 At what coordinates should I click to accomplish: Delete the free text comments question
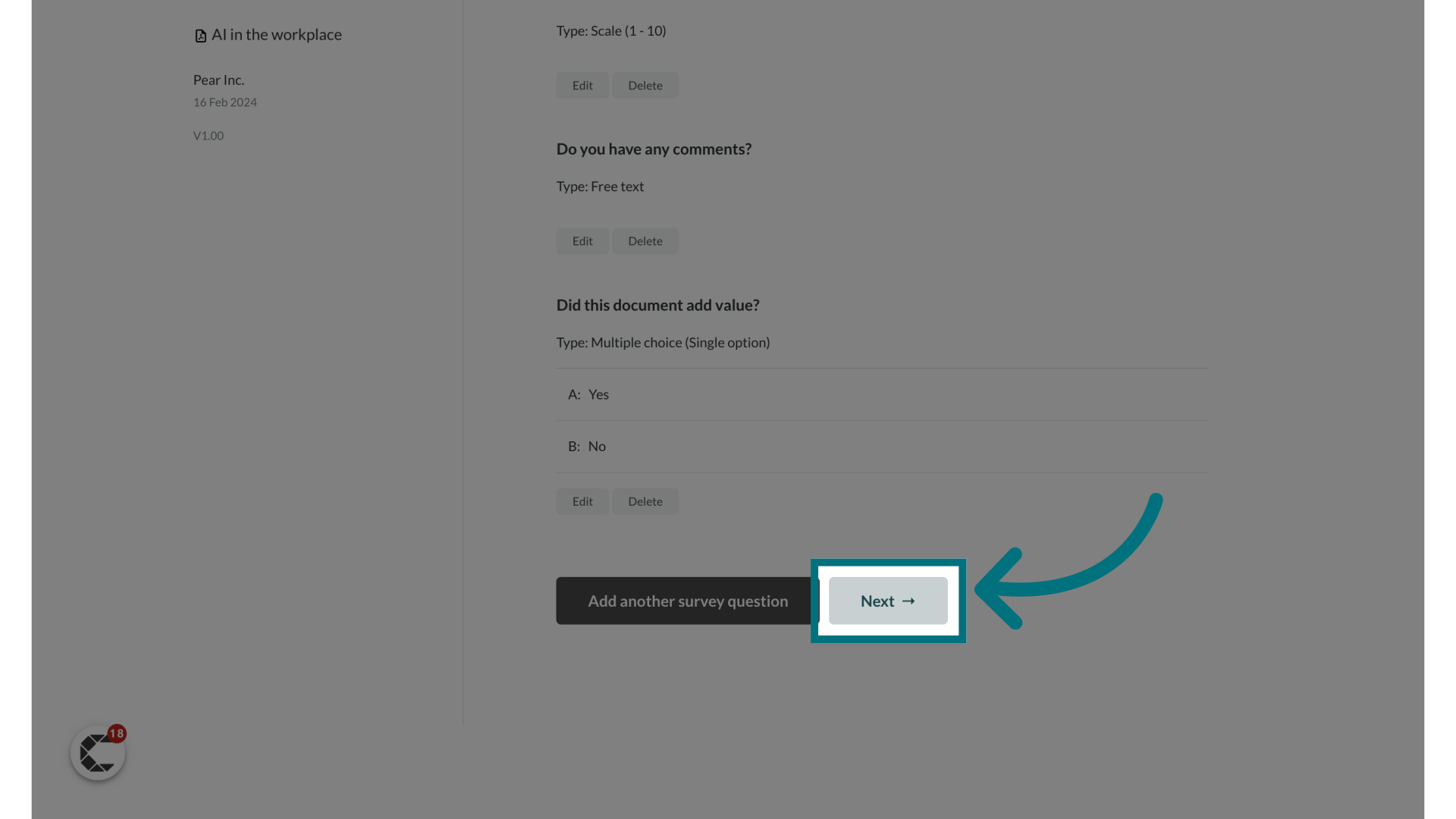645,240
